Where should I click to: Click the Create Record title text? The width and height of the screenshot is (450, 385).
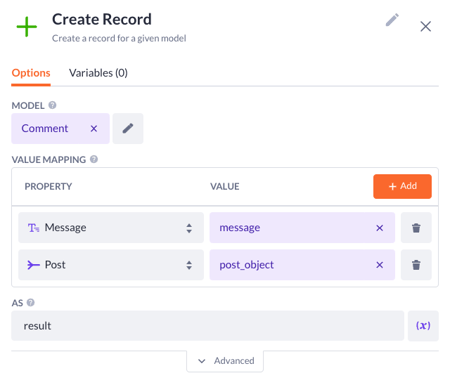pos(102,19)
